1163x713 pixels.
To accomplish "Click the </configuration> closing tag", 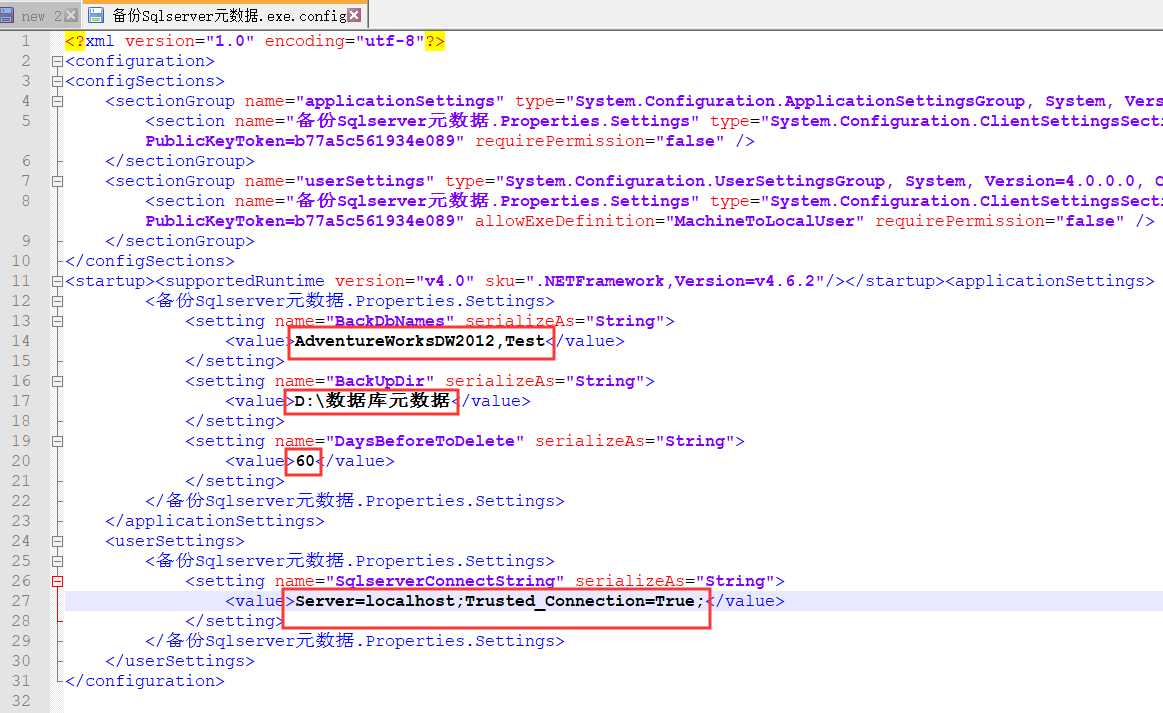I will [145, 681].
